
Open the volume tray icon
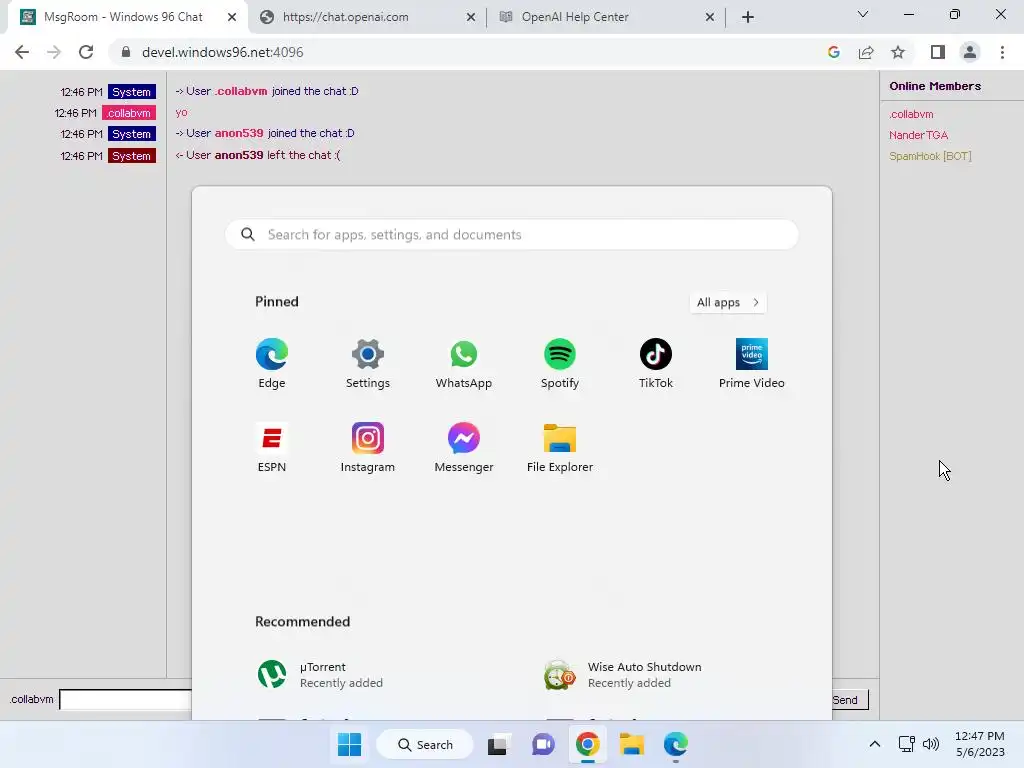coord(931,744)
